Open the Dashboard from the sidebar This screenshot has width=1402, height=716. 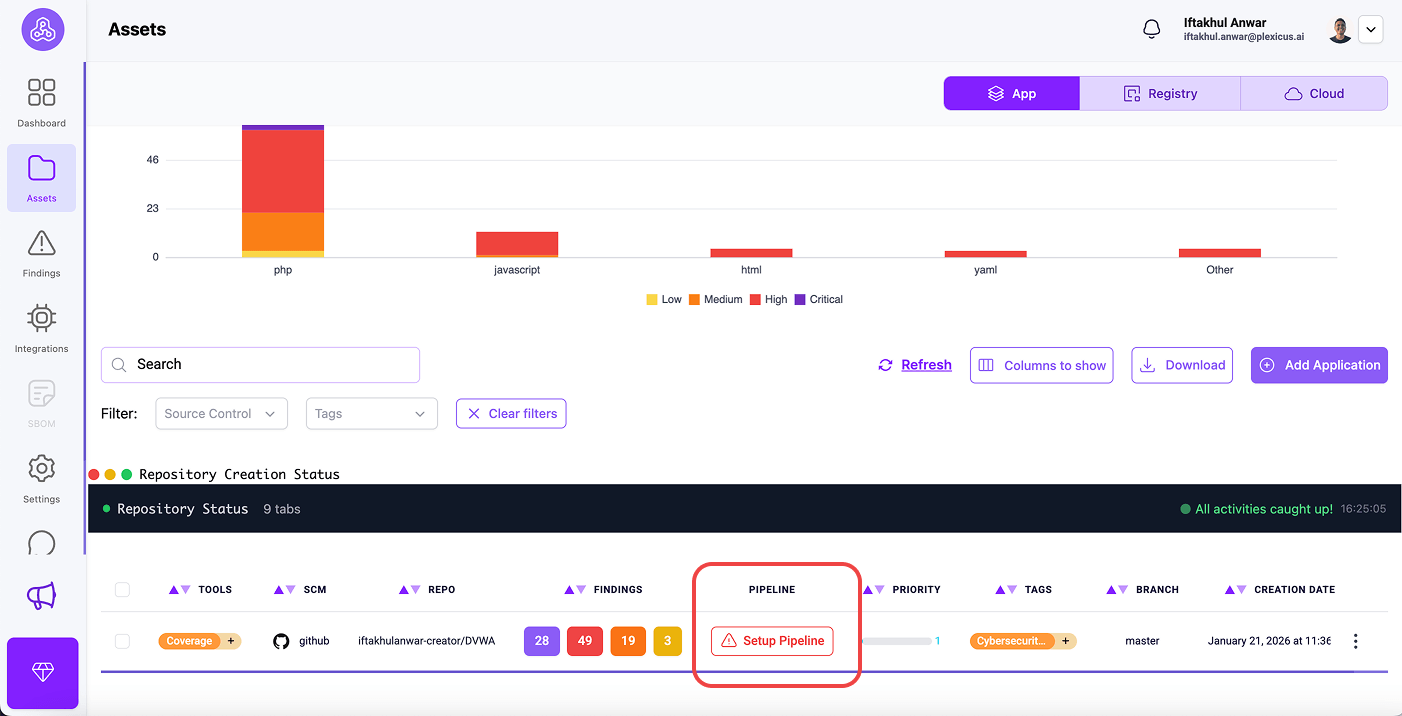41,103
